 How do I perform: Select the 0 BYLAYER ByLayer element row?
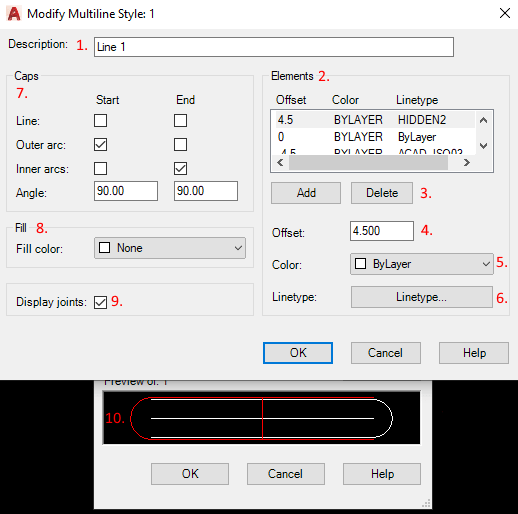tap(375, 137)
